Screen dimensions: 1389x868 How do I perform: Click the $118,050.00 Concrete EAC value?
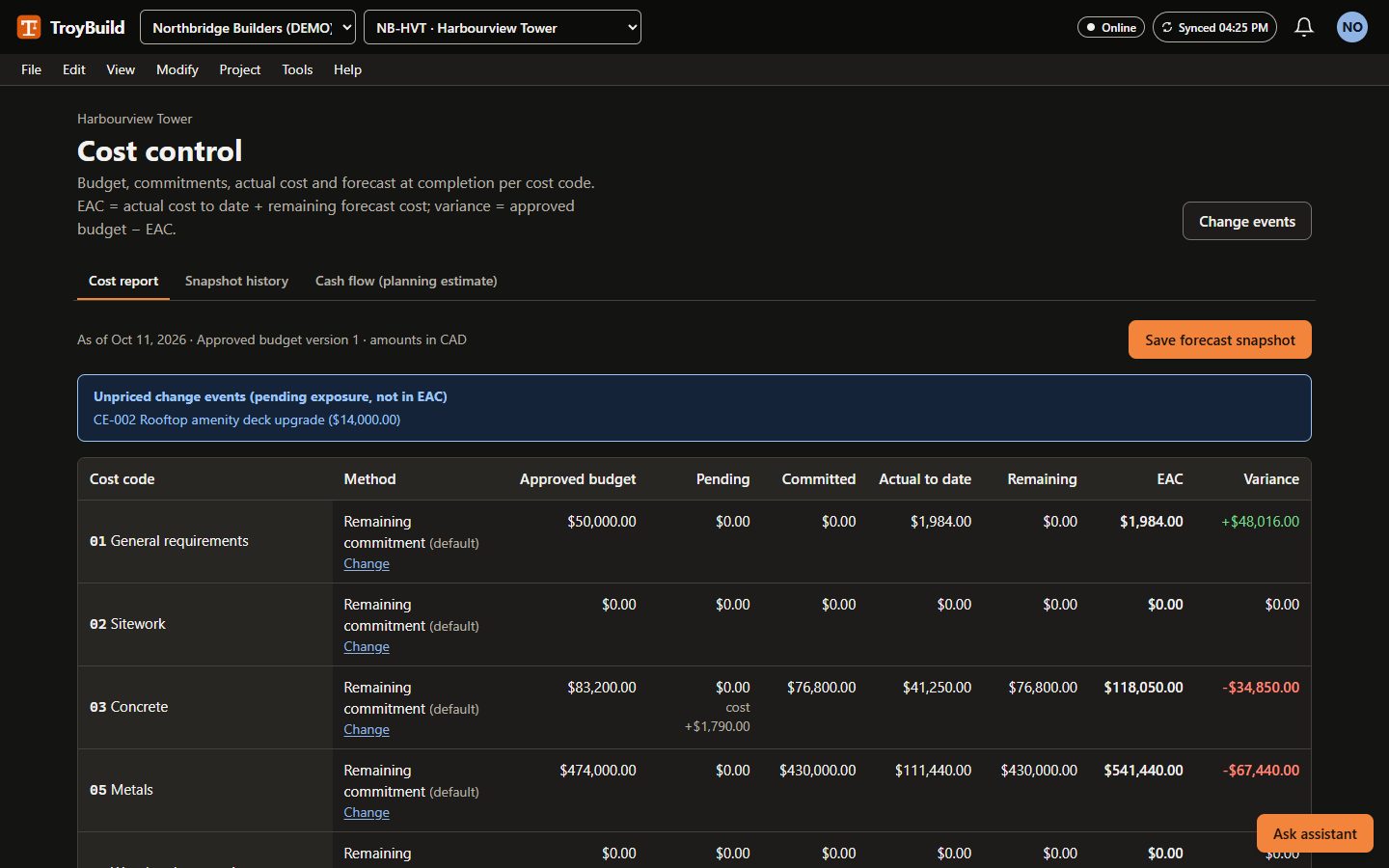coord(1143,687)
